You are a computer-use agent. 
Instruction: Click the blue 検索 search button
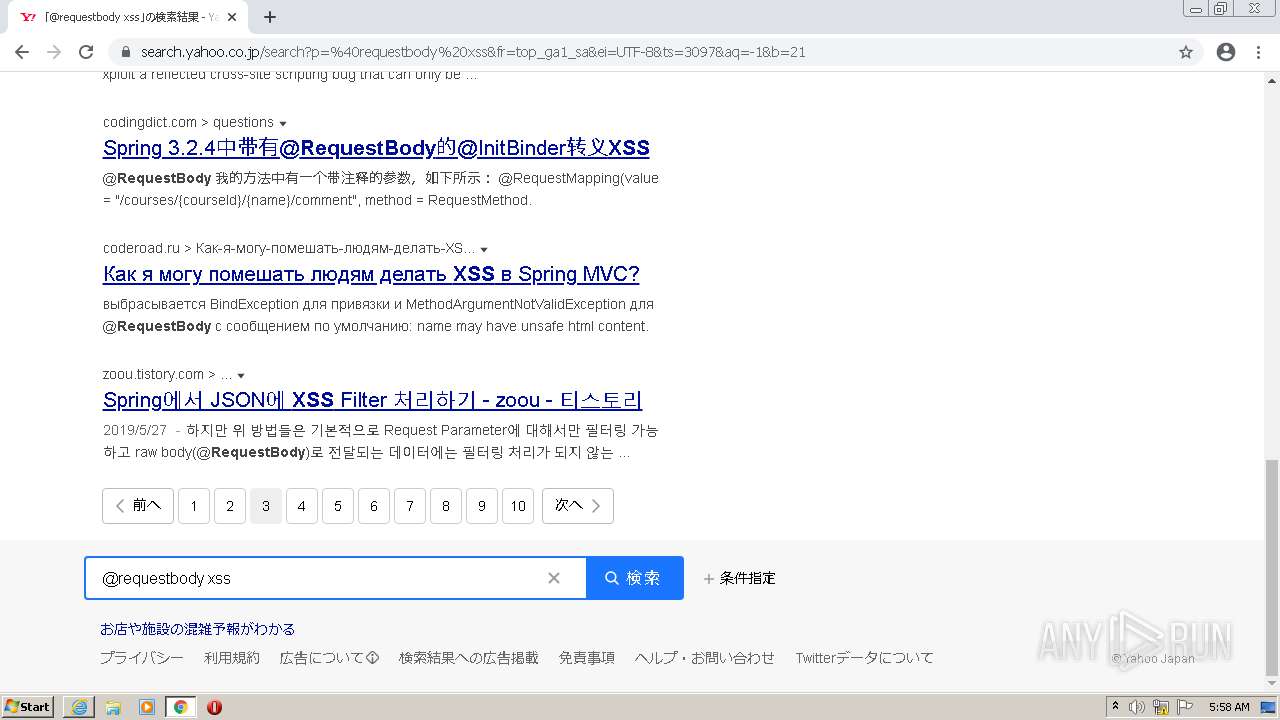pyautogui.click(x=634, y=578)
